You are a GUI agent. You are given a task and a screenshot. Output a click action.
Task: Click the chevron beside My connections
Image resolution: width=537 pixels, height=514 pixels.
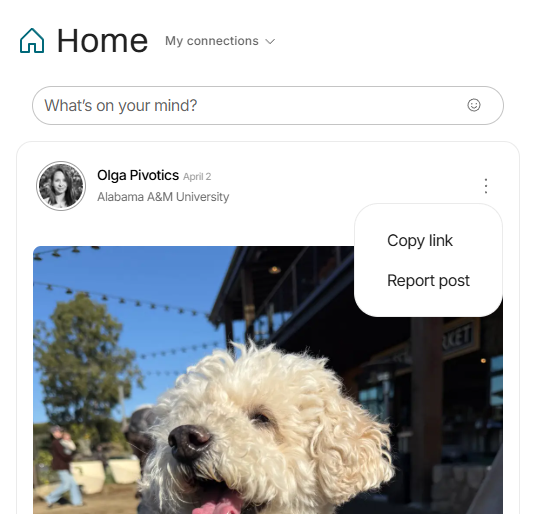pos(270,41)
